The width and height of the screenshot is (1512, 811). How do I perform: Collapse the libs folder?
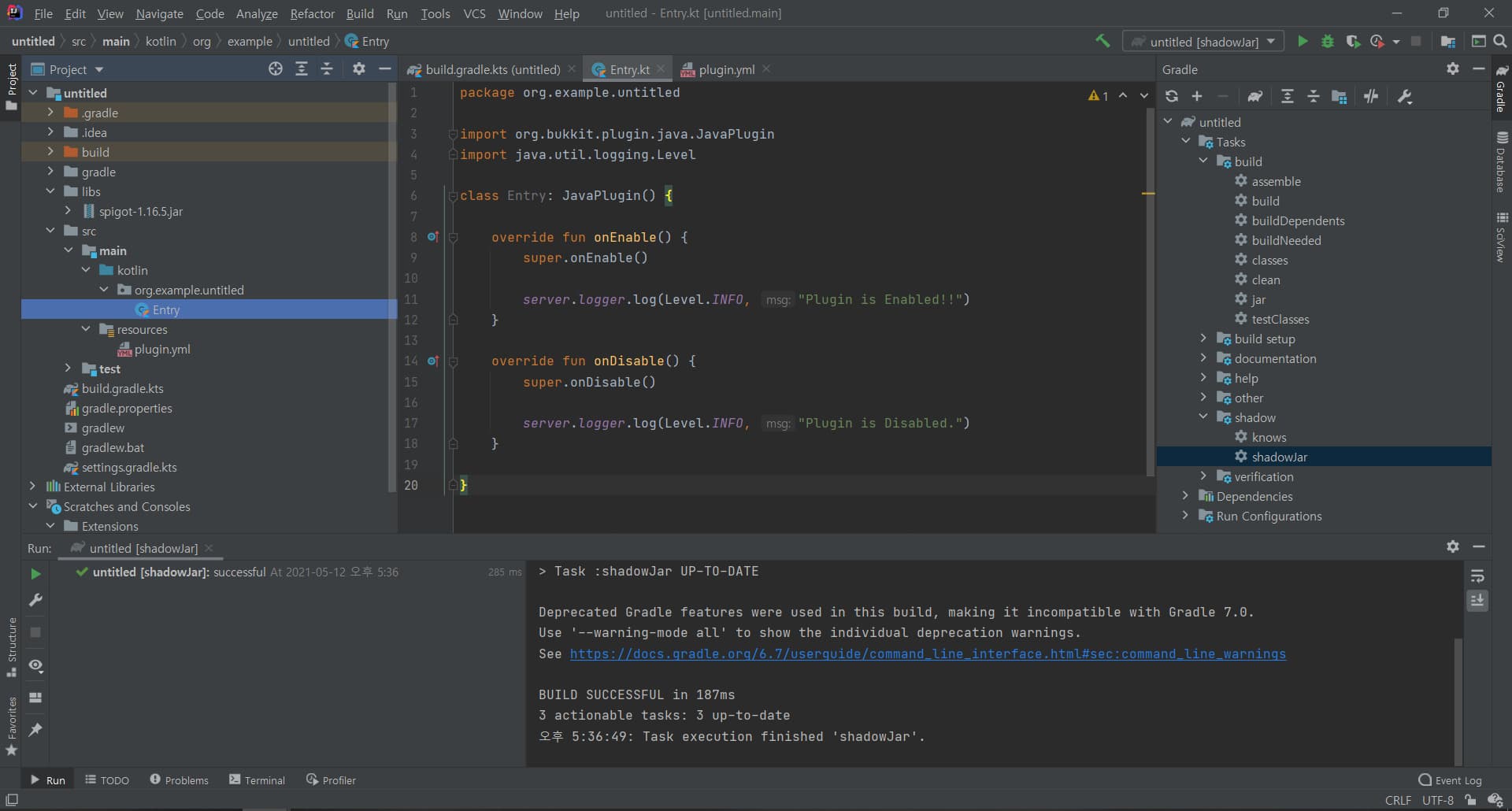50,191
